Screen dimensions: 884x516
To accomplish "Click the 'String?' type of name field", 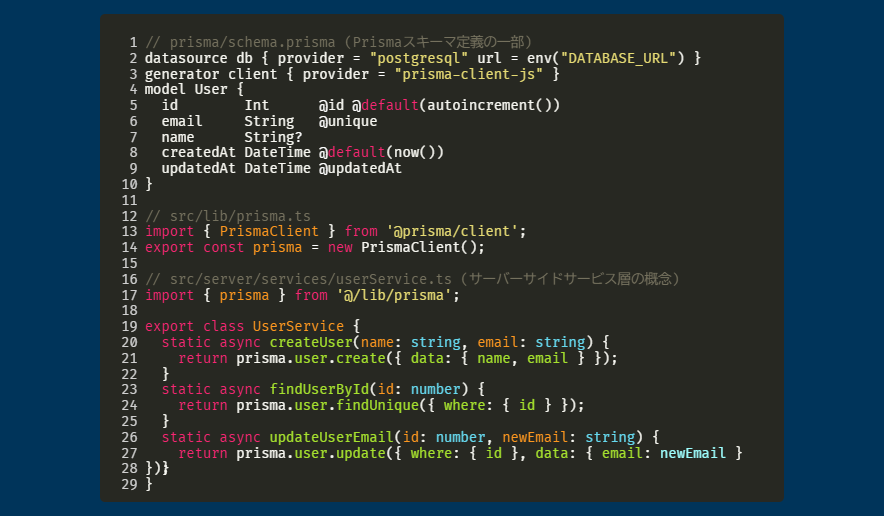I will (273, 137).
